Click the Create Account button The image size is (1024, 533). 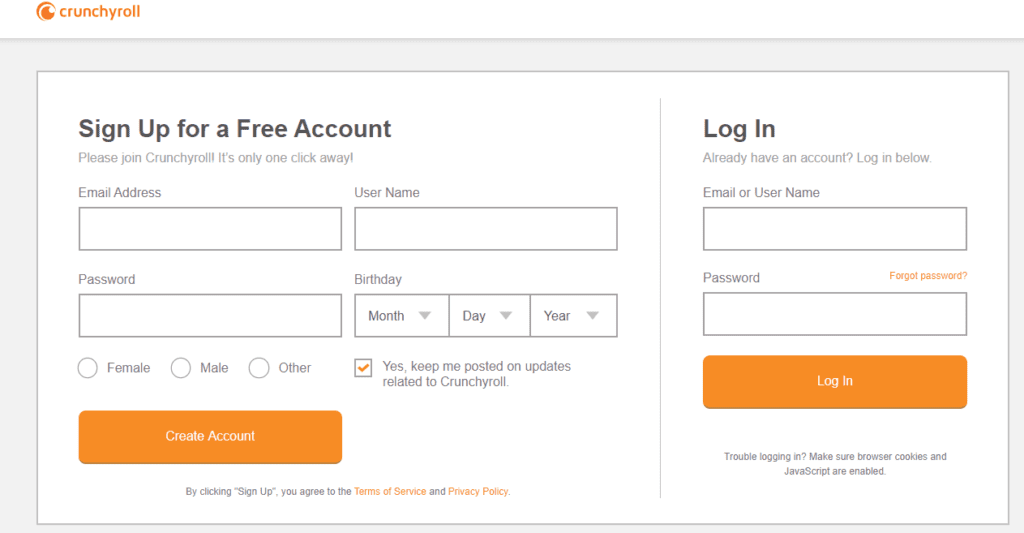pyautogui.click(x=210, y=436)
